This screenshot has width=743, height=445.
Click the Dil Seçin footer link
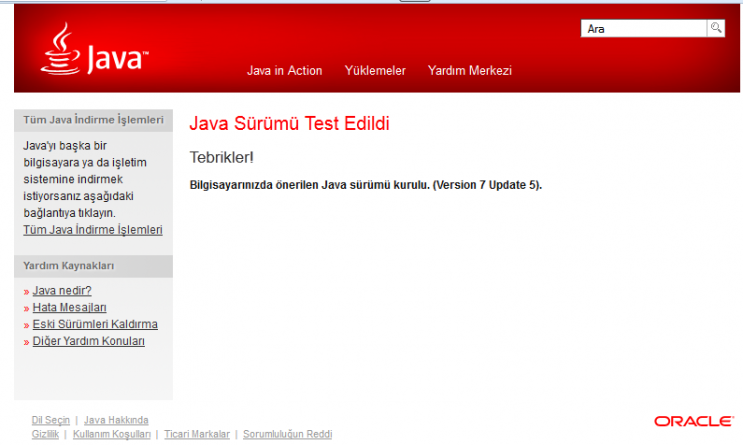(51, 420)
